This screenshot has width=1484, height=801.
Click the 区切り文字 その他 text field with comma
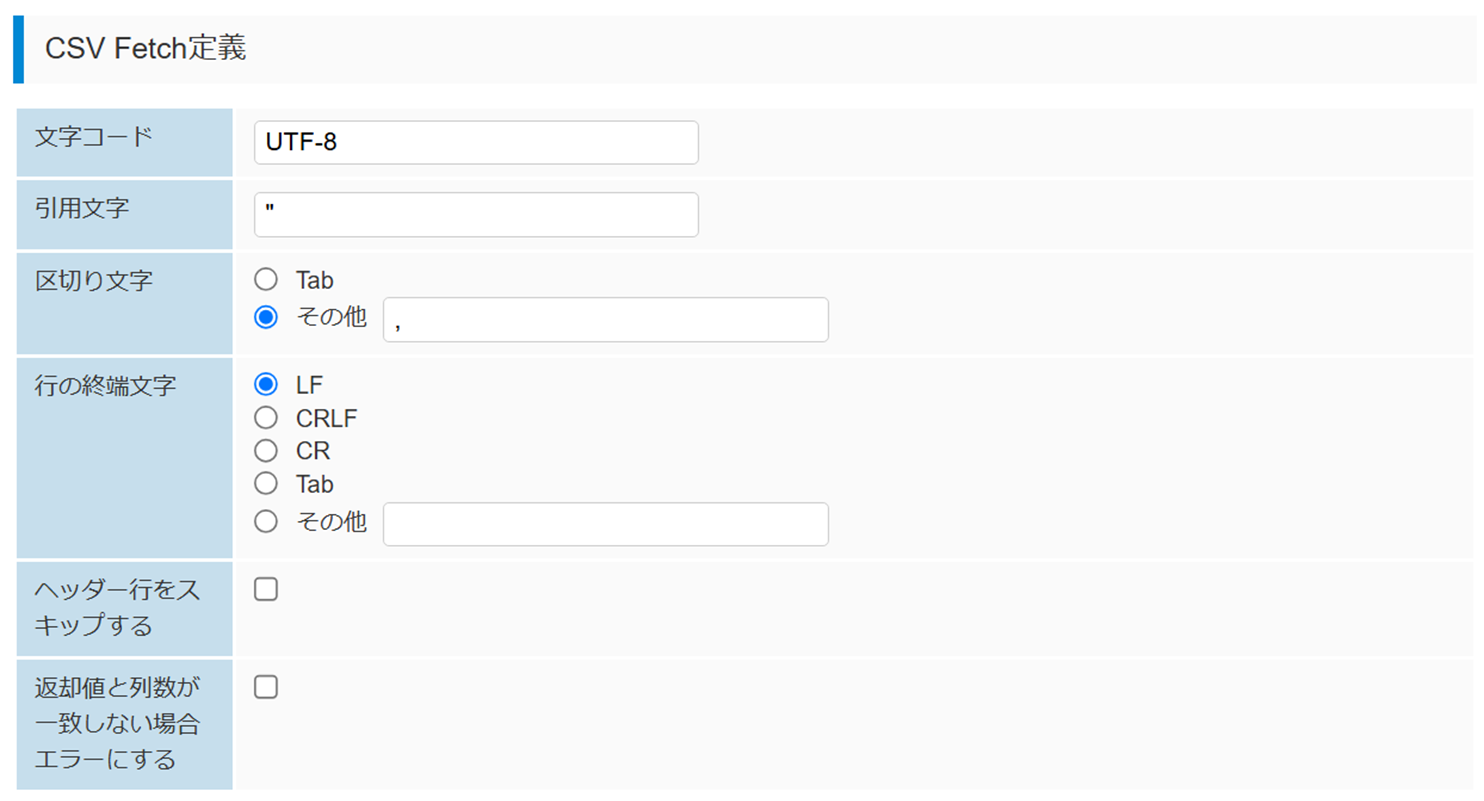(605, 320)
